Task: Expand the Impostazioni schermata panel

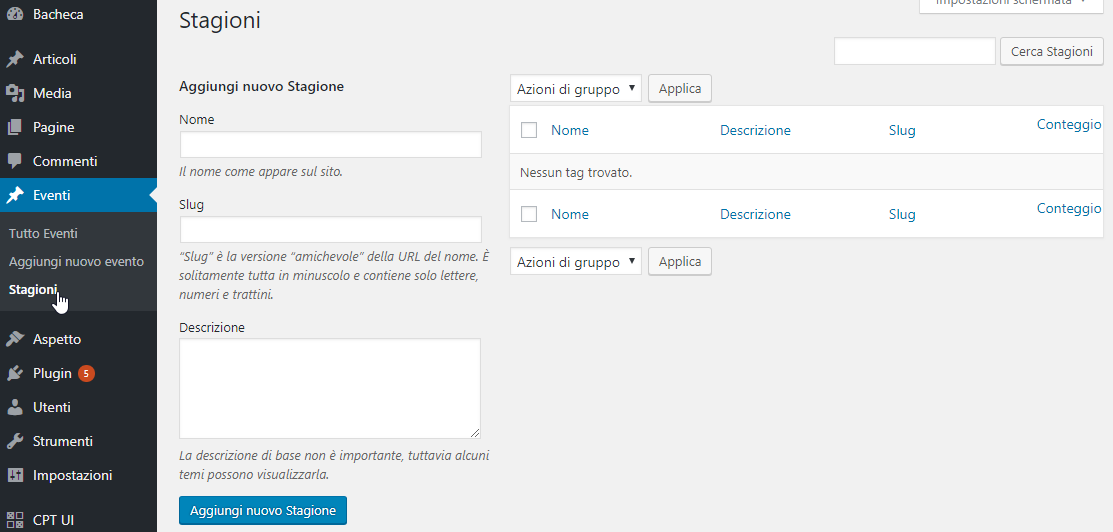Action: pos(1011,3)
